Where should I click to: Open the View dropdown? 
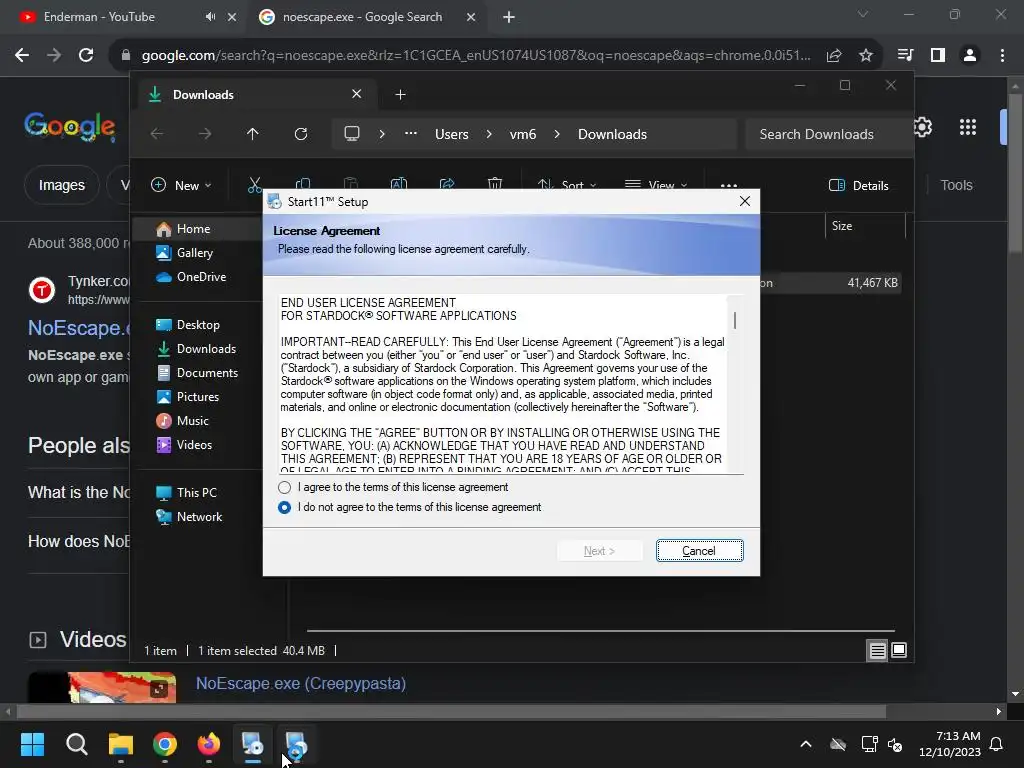[655, 185]
